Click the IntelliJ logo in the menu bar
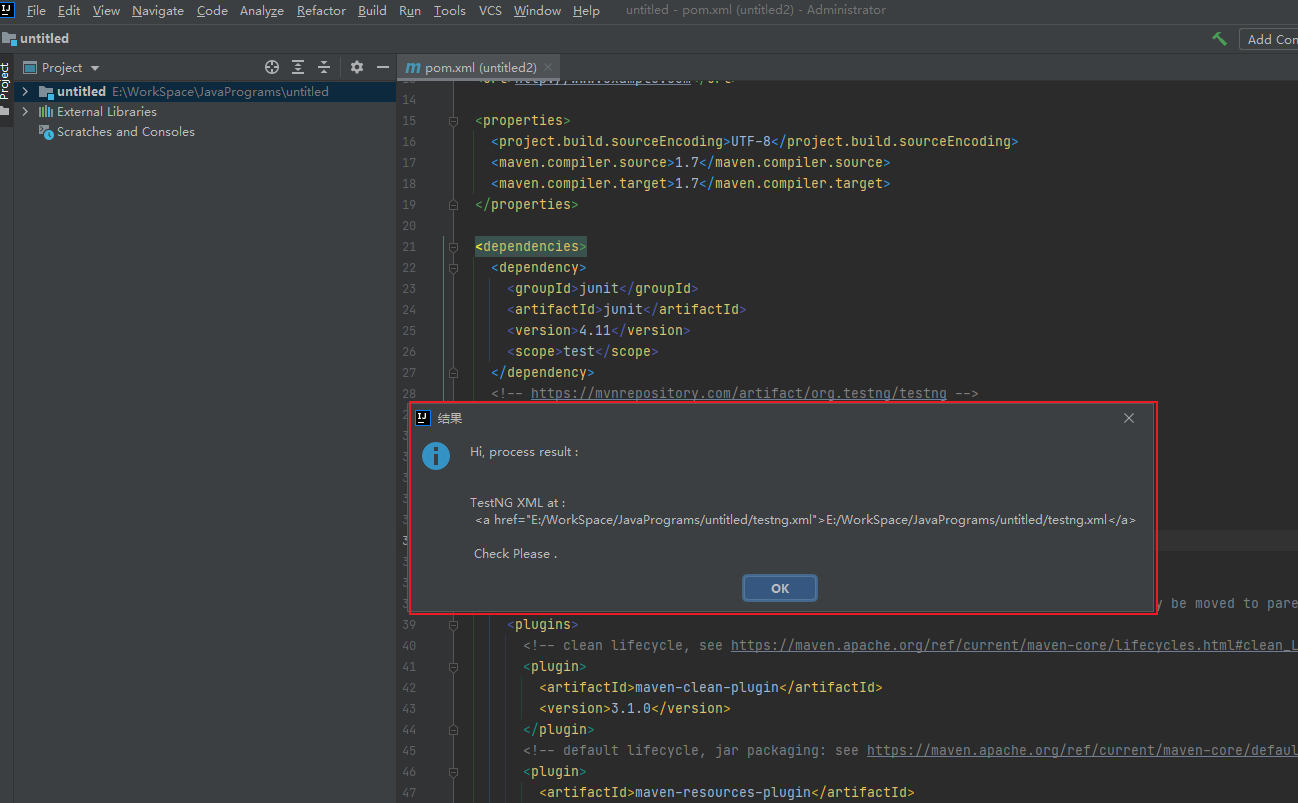 tap(8, 10)
